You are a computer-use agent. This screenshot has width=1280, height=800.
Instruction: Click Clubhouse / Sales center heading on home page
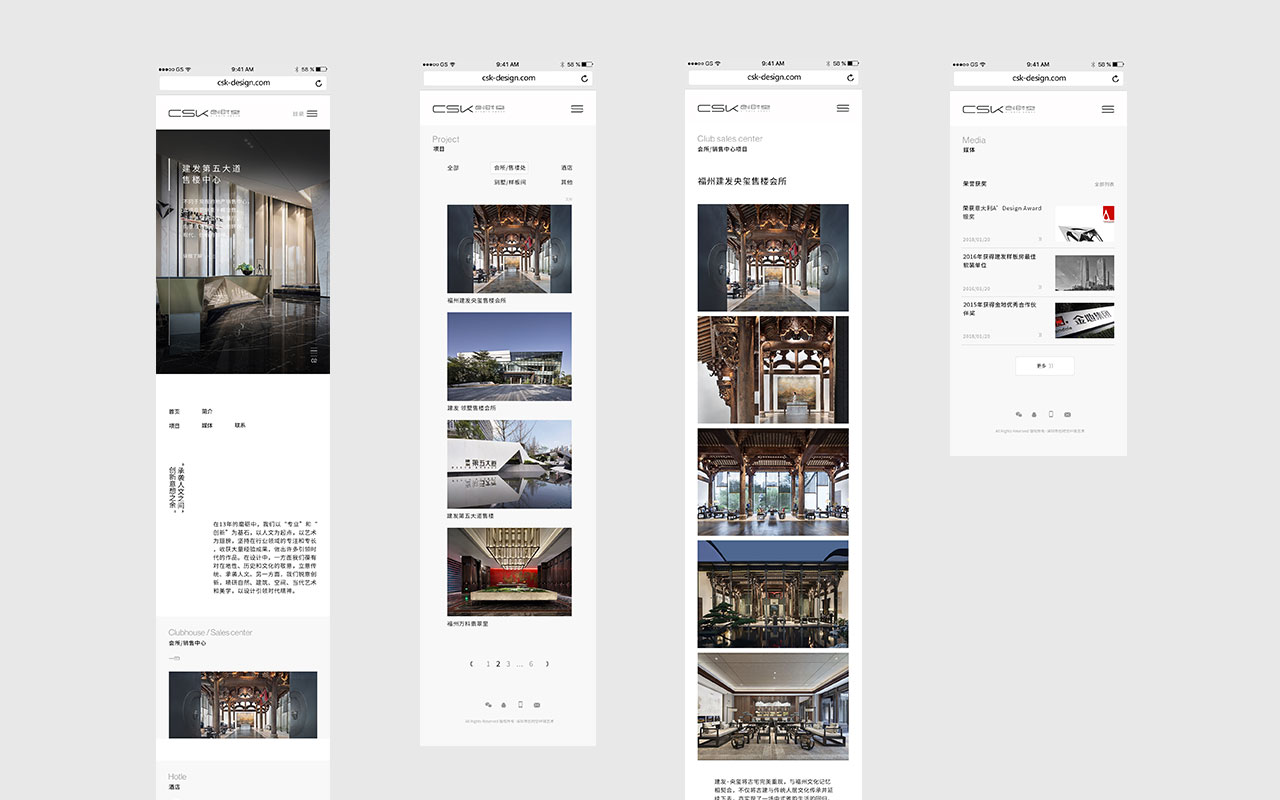point(210,632)
